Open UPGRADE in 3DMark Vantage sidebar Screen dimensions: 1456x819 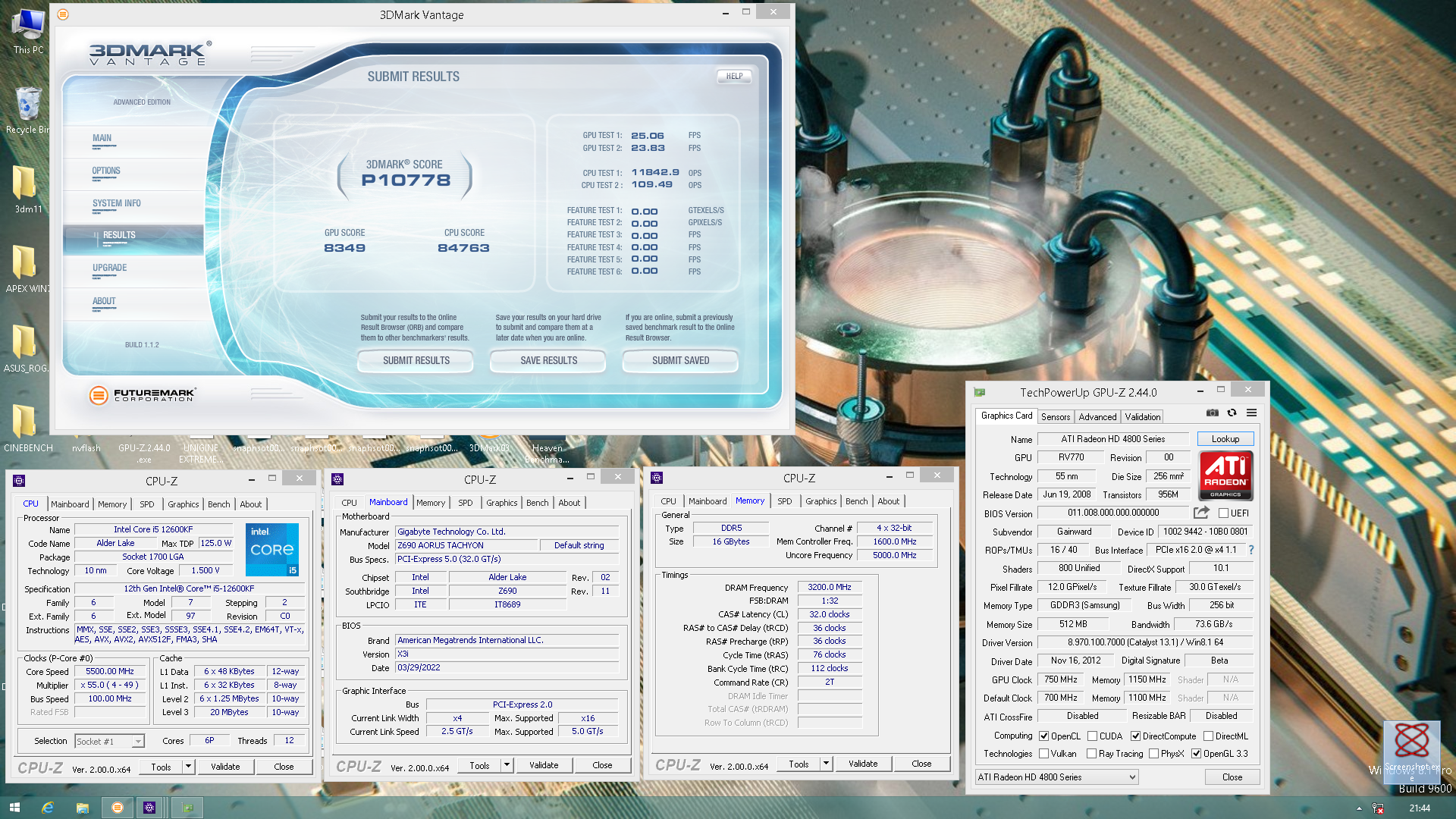click(109, 268)
